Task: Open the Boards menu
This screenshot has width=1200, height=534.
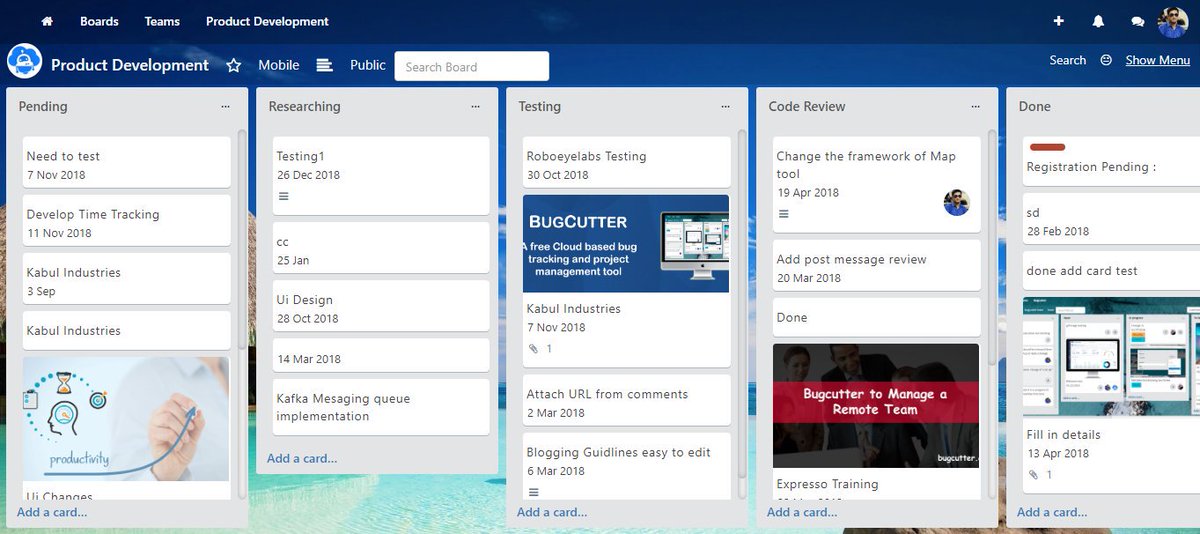Action: pyautogui.click(x=99, y=21)
